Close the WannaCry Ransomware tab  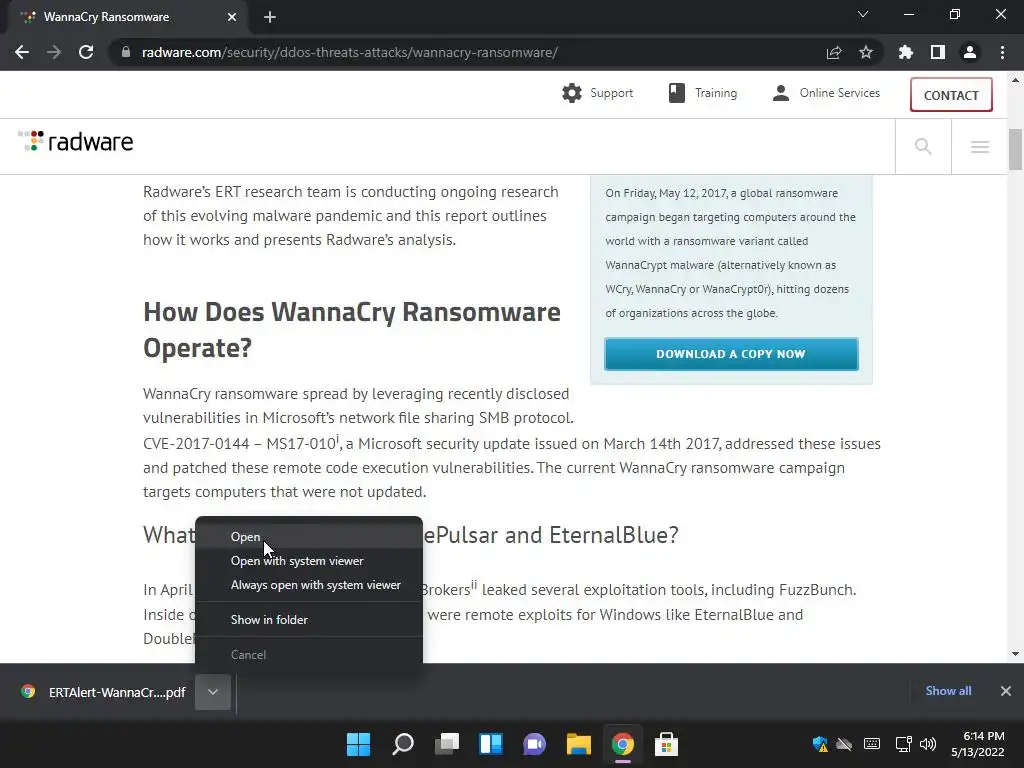pyautogui.click(x=232, y=18)
